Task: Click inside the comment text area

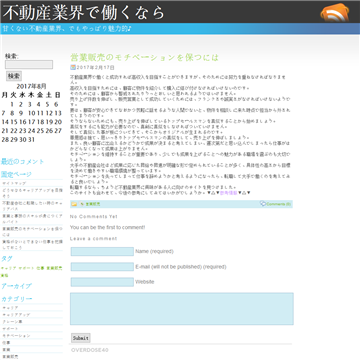Action: tap(182, 309)
